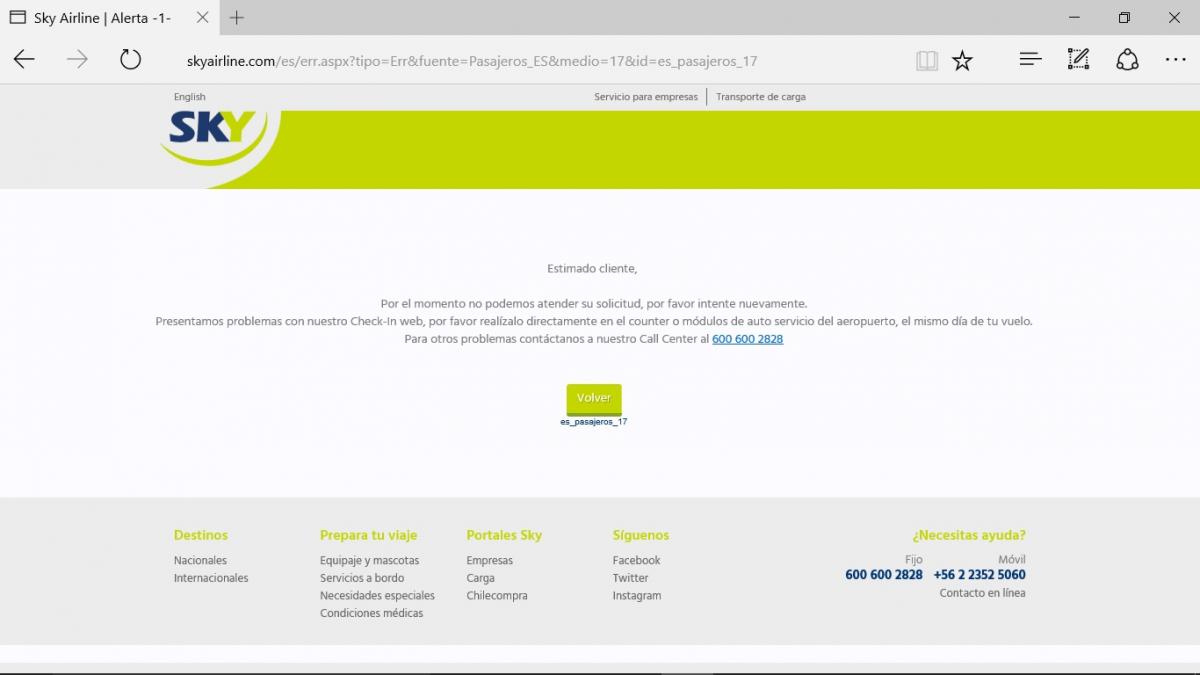Viewport: 1200px width, 675px height.
Task: Select the Sky Airline Alerta tab
Action: [x=100, y=18]
